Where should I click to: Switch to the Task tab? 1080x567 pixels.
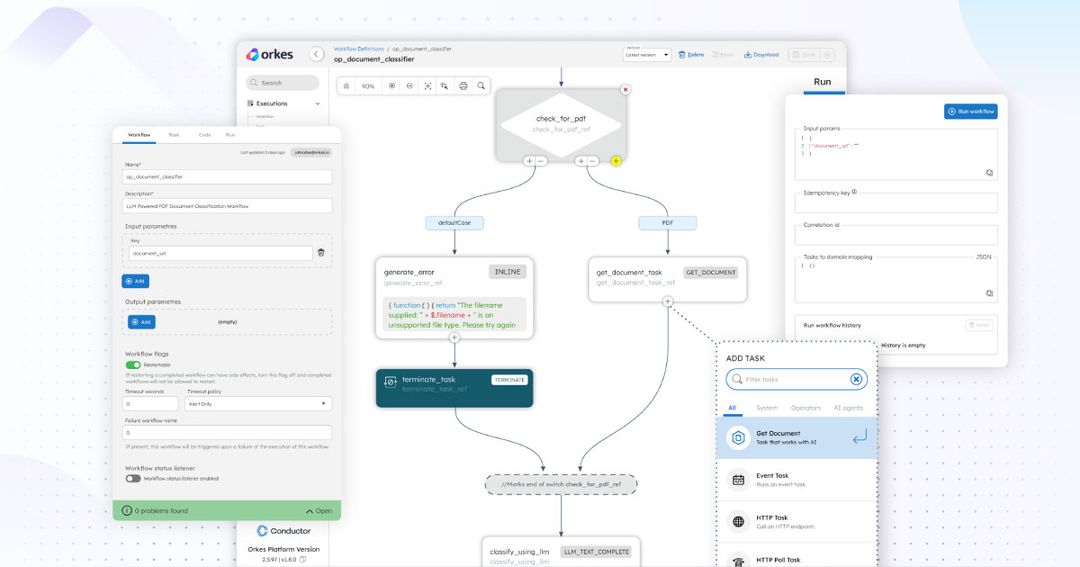(x=174, y=135)
